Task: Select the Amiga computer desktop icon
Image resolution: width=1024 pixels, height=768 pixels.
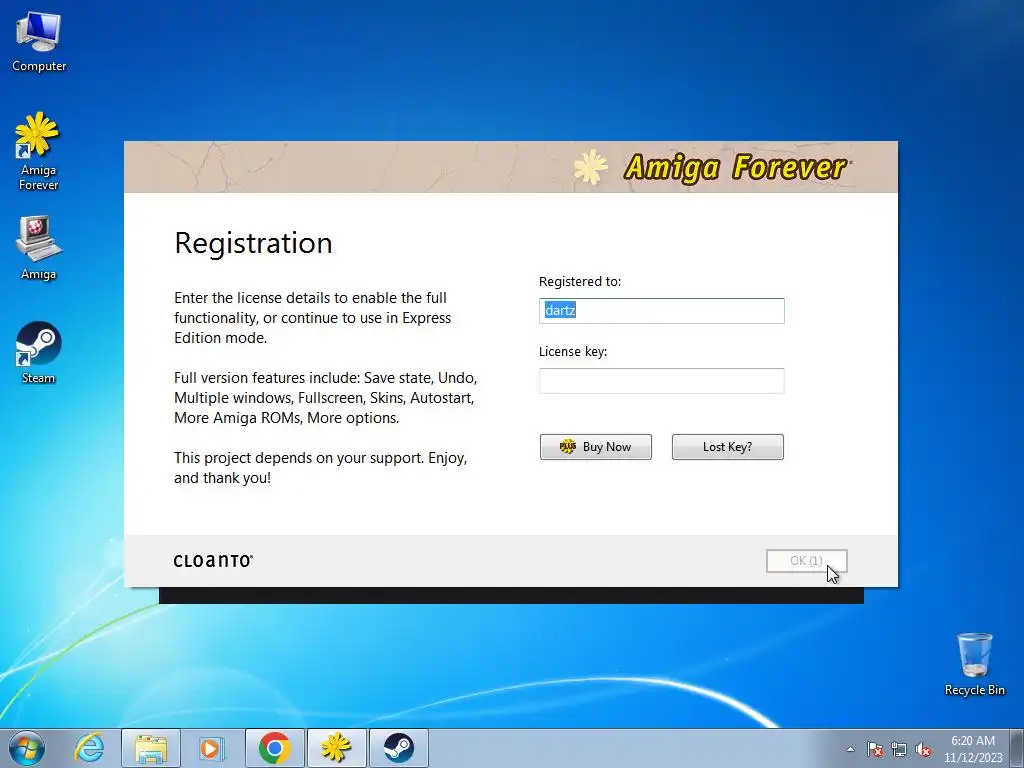Action: tap(38, 248)
